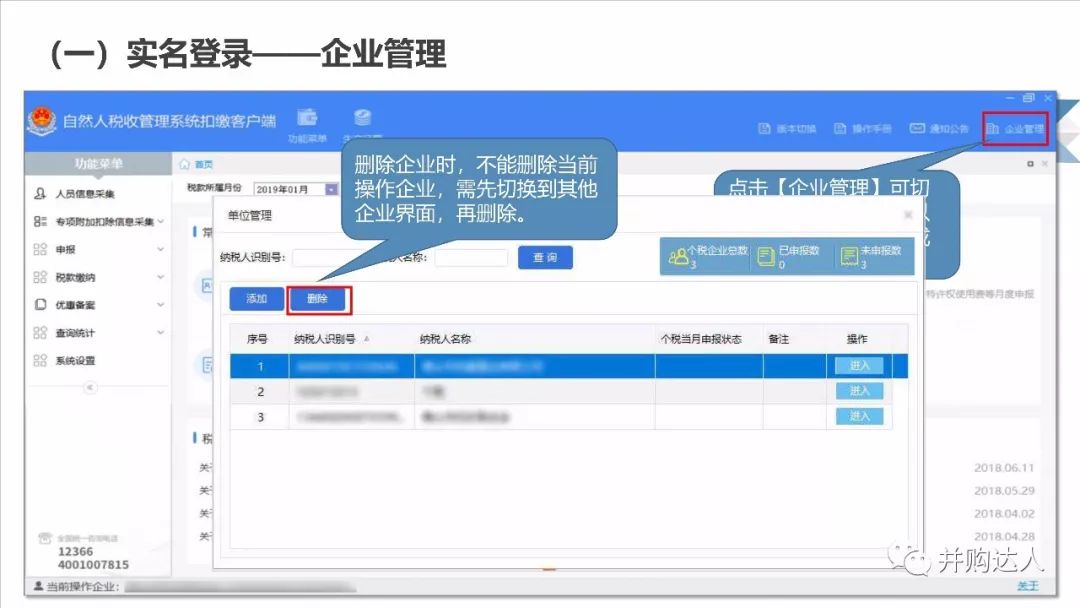Collapse the sidebar with the arrow button

90,388
